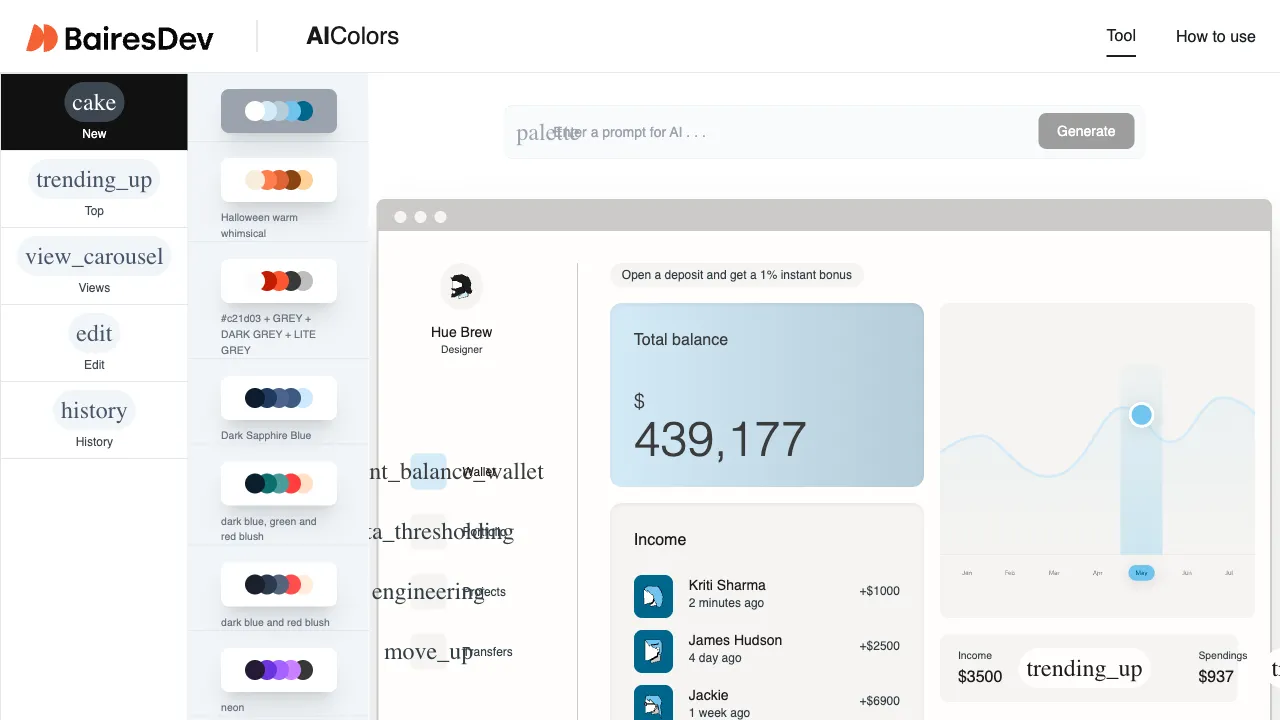Click the AIColors title link
The height and width of the screenshot is (720, 1280).
[352, 36]
